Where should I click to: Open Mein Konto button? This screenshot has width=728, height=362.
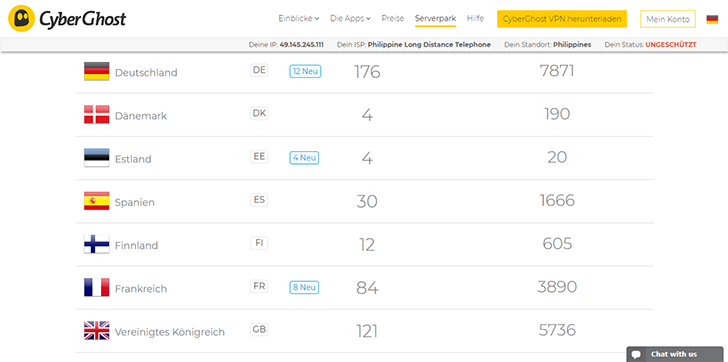[668, 19]
